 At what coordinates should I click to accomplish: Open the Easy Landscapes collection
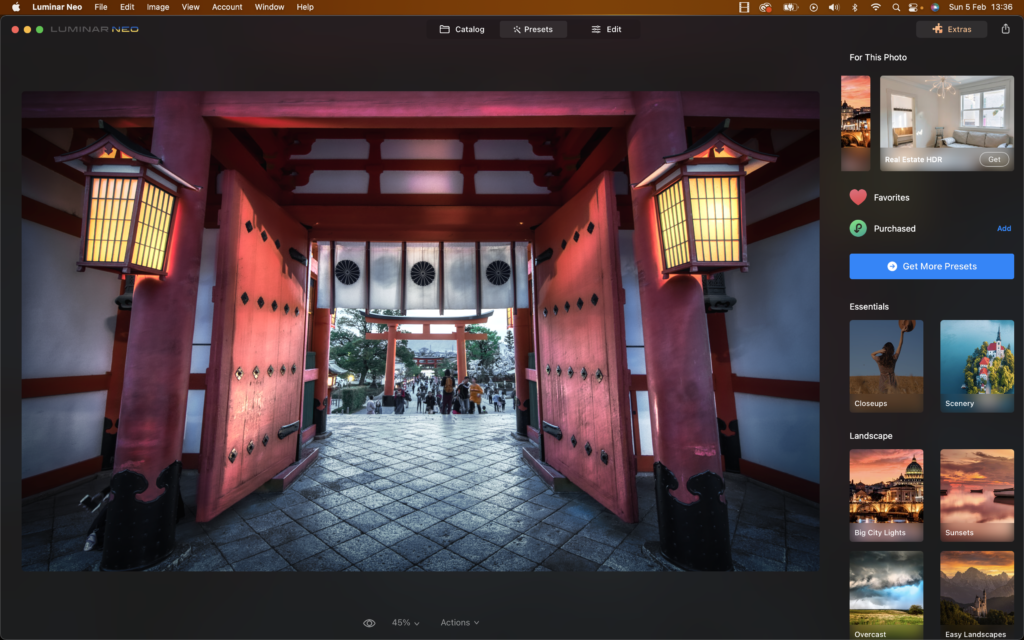tap(977, 596)
